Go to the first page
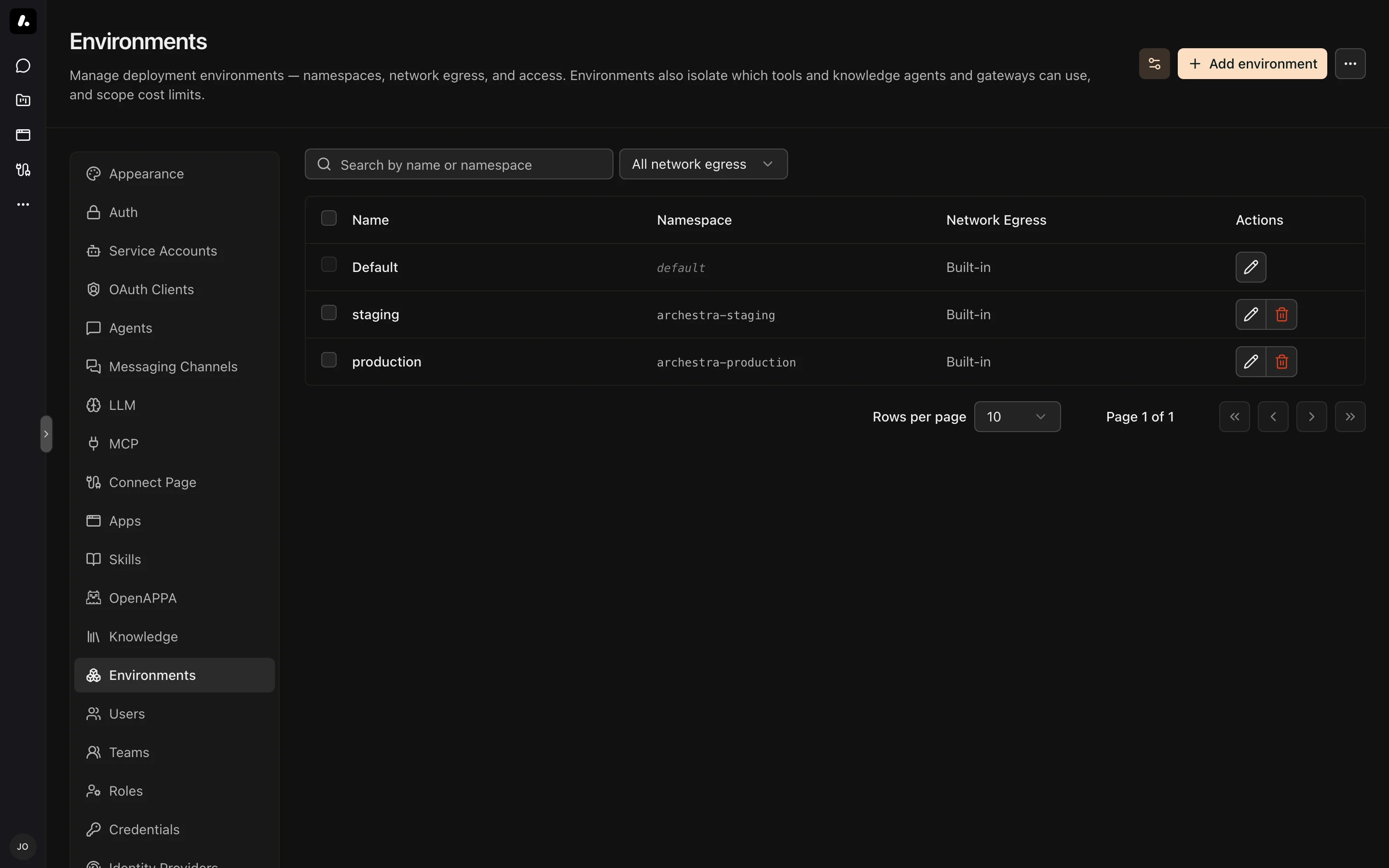Viewport: 1389px width, 868px height. pyautogui.click(x=1235, y=417)
